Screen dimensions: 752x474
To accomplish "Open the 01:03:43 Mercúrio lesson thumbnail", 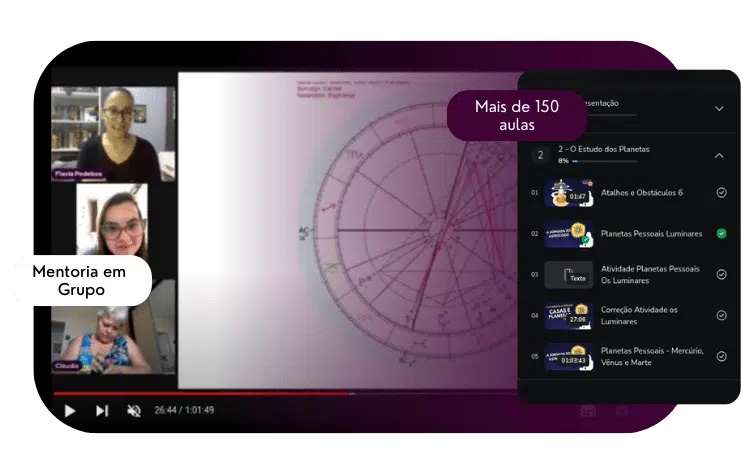I will click(569, 356).
